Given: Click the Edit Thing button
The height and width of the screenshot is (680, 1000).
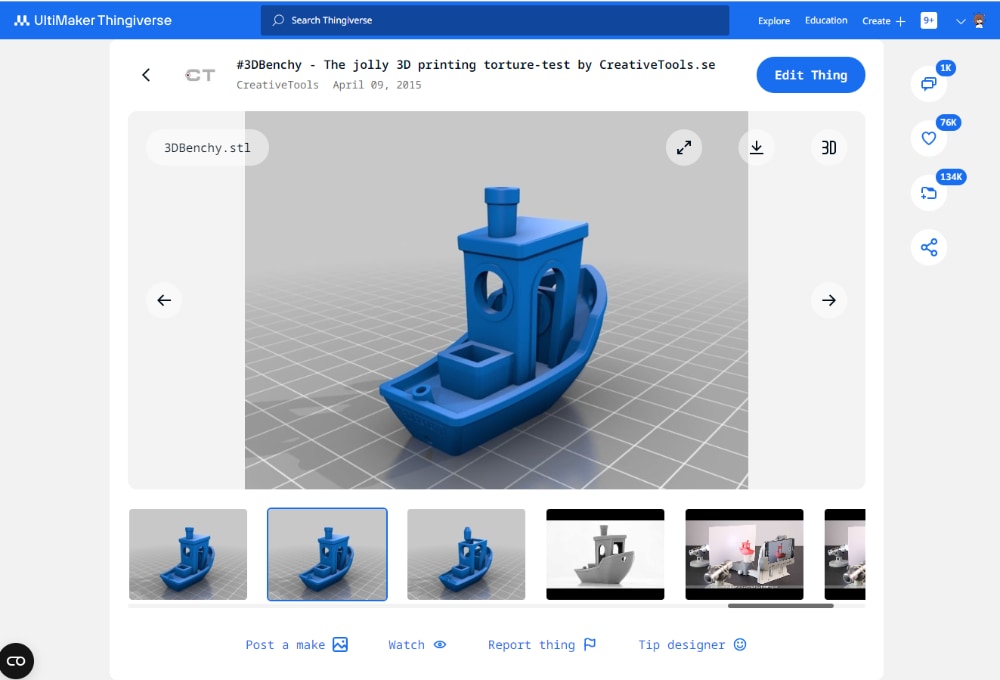Looking at the screenshot, I should click(811, 75).
